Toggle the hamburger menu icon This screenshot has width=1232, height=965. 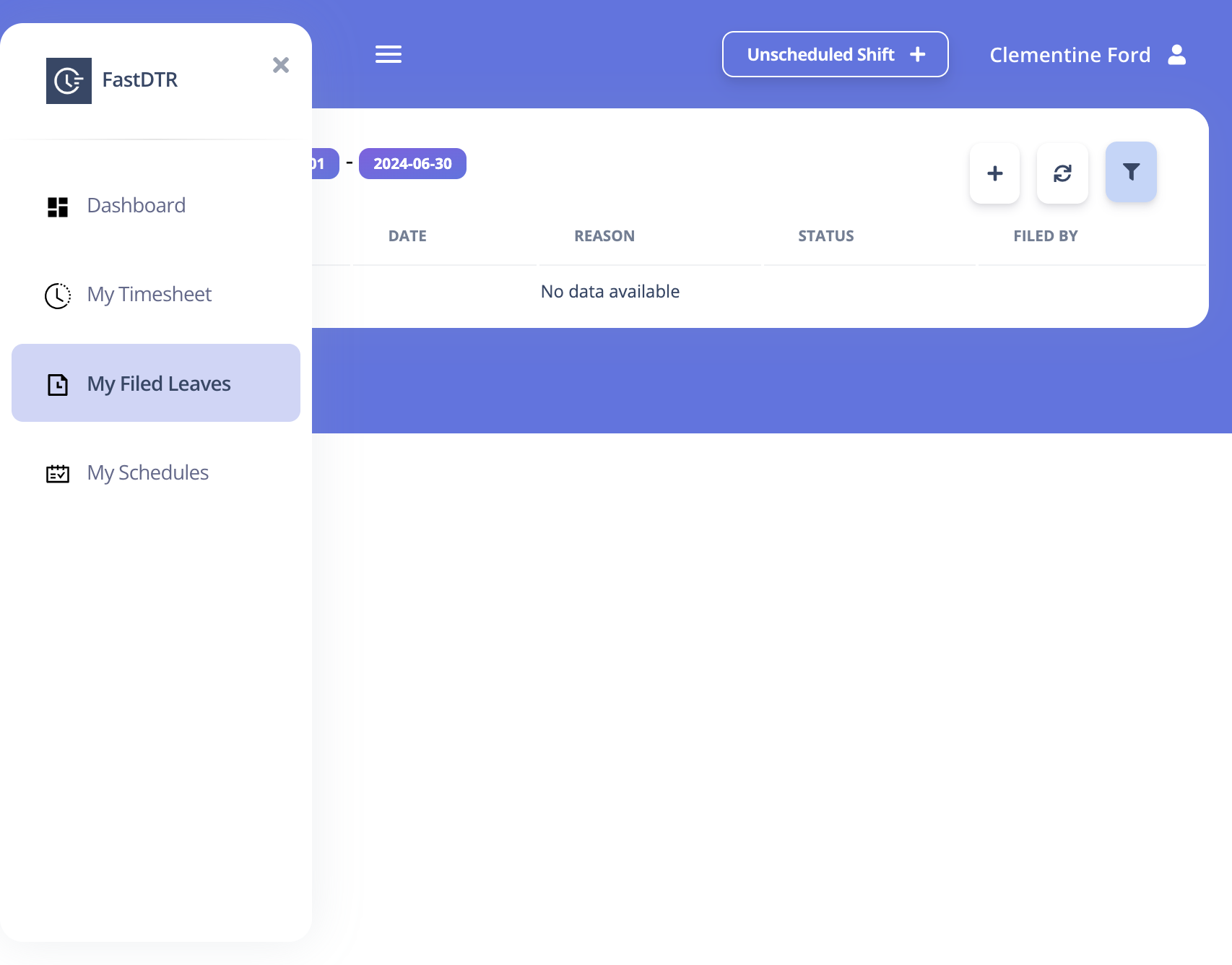[389, 54]
